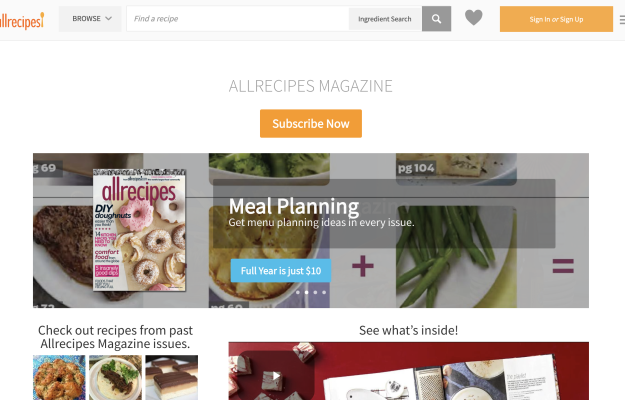Play the magazine preview video
The width and height of the screenshot is (625, 400).
(276, 375)
